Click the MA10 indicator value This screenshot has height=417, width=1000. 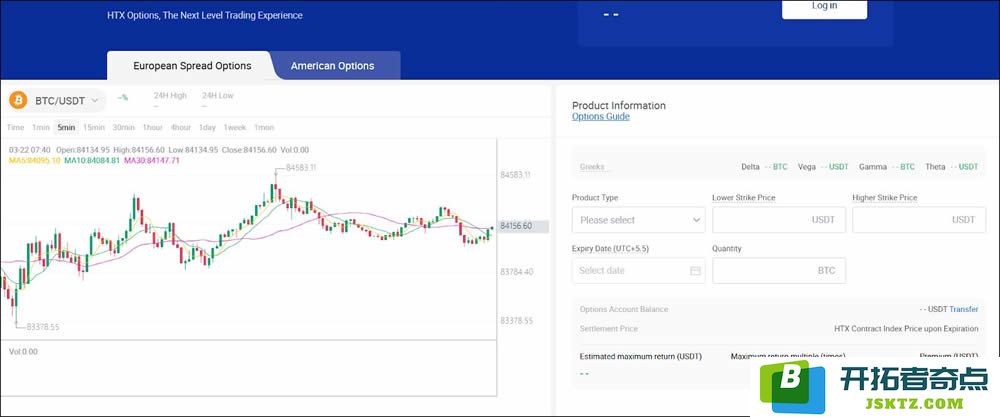92,161
